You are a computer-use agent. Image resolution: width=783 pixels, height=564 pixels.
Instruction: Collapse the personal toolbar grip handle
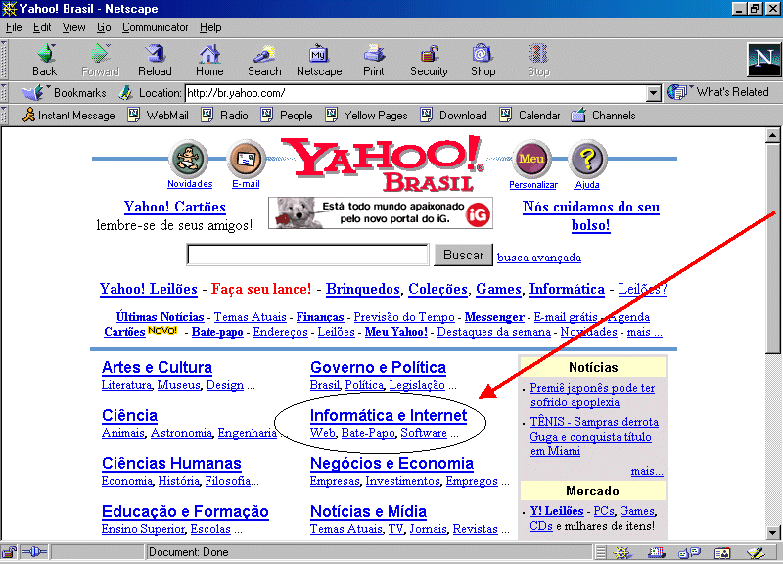coord(4,115)
